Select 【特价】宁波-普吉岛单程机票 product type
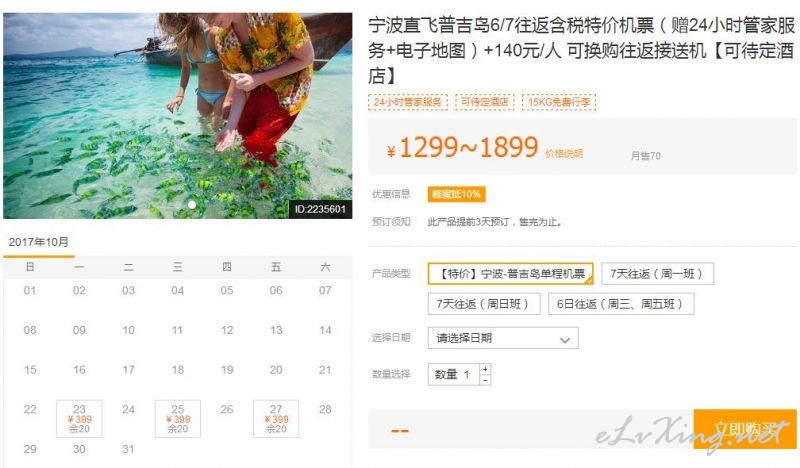The image size is (800, 468). 511,274
